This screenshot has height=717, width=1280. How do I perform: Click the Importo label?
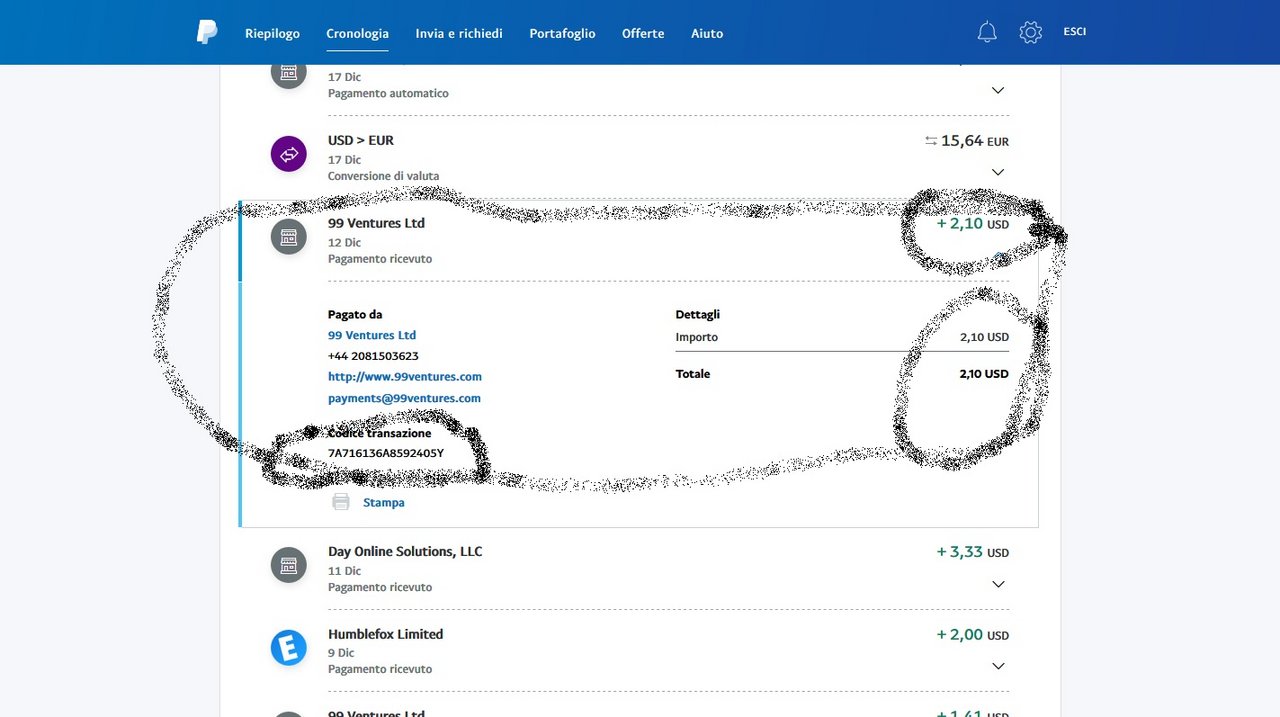[697, 337]
